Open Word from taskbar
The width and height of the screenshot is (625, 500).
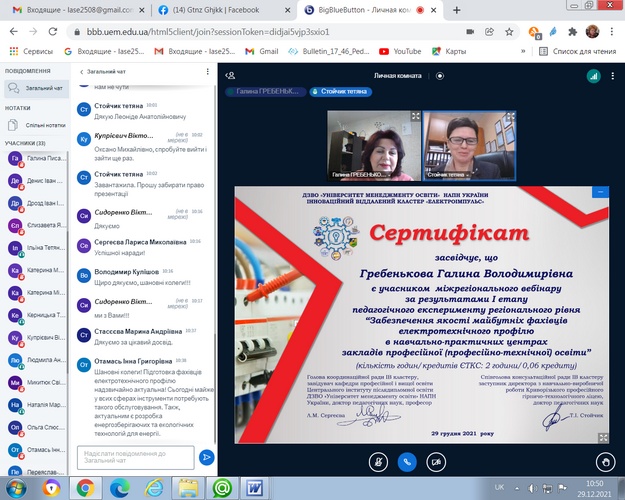point(254,488)
